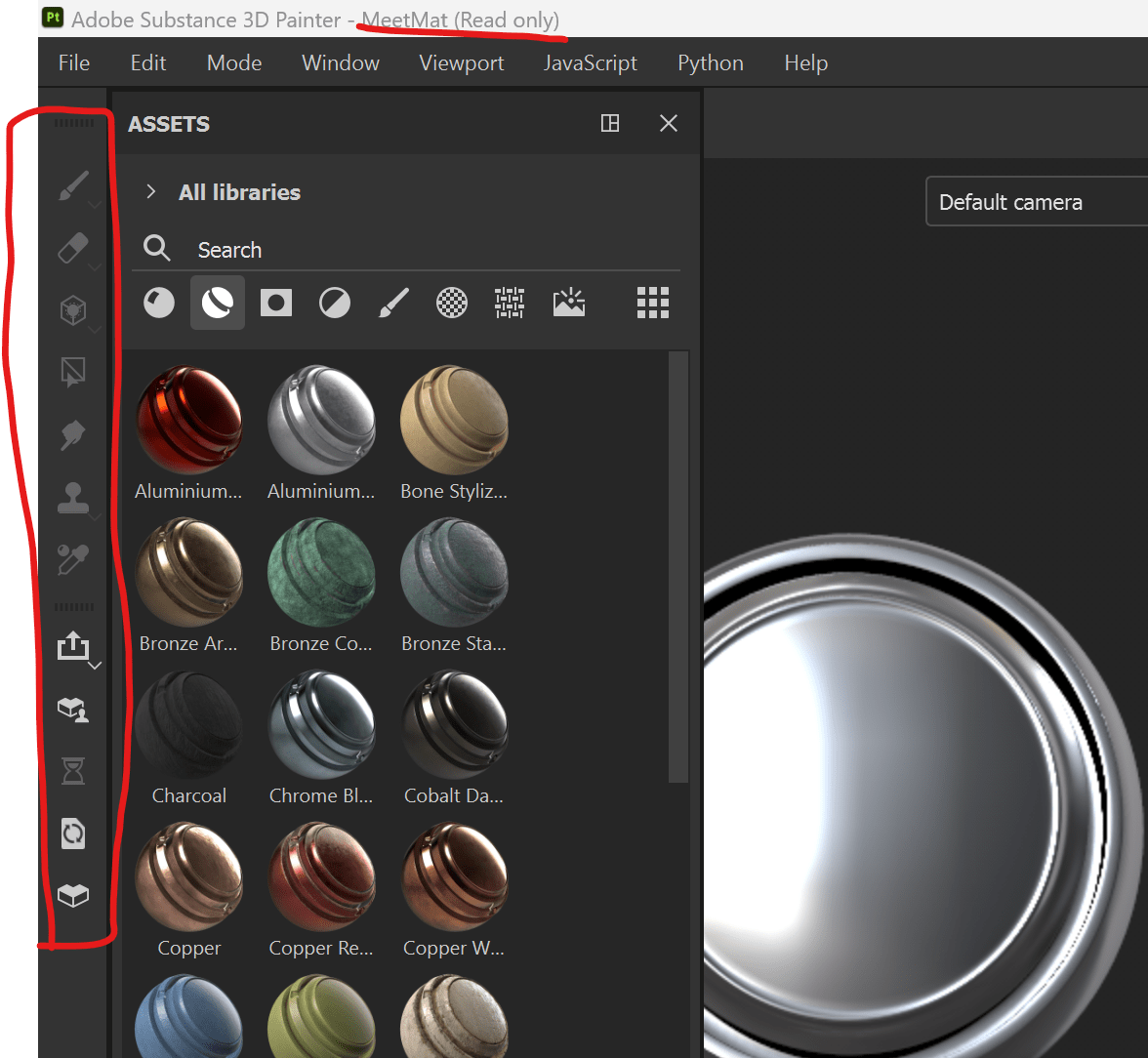
Task: Select the Paint brush tool
Action: point(73,185)
